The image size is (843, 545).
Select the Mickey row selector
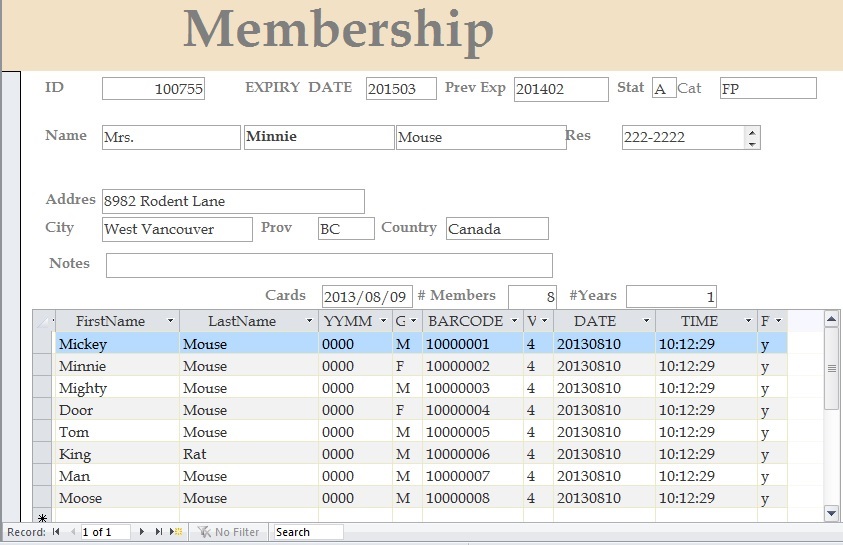(x=44, y=343)
